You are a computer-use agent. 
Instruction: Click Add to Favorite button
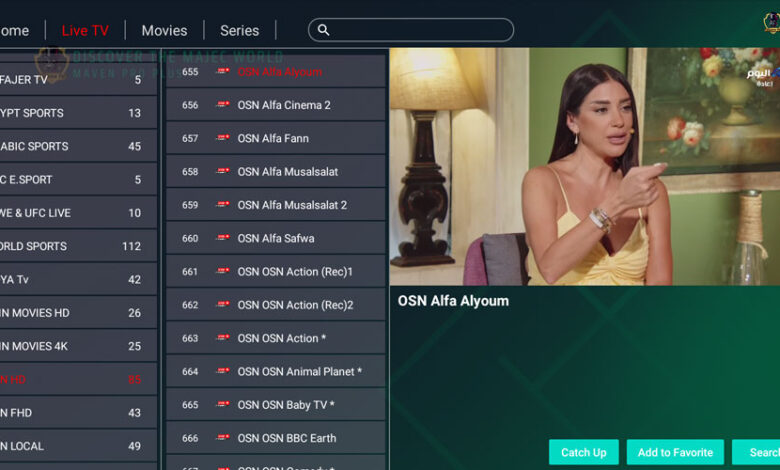point(675,452)
